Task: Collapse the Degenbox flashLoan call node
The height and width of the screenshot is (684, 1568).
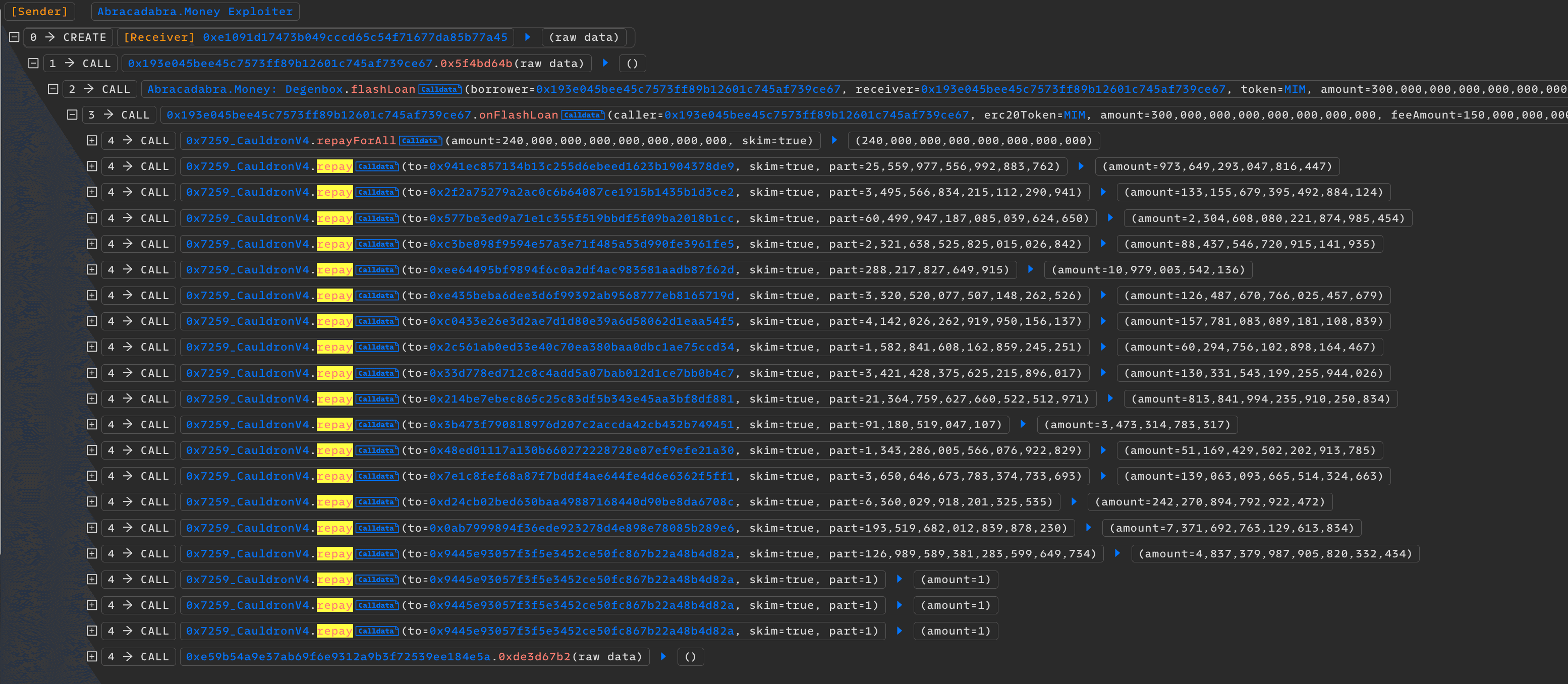Action: [x=53, y=89]
